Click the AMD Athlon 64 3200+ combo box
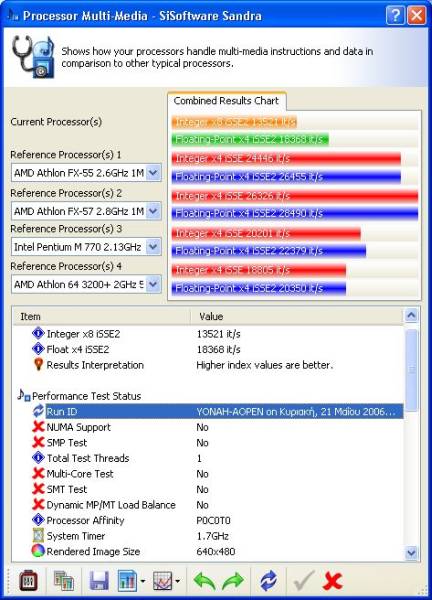Viewport: 432px width, 600px height. [x=86, y=284]
